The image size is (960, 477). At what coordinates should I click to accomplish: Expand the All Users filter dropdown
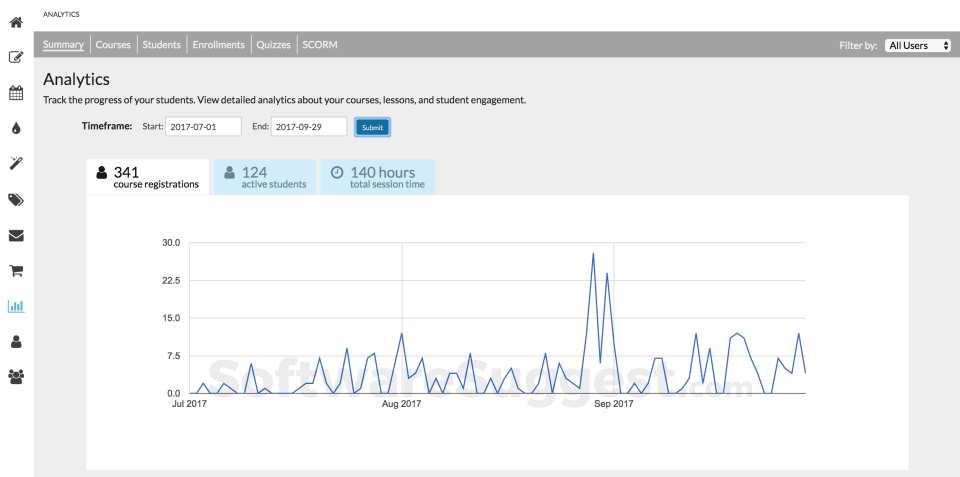[917, 45]
